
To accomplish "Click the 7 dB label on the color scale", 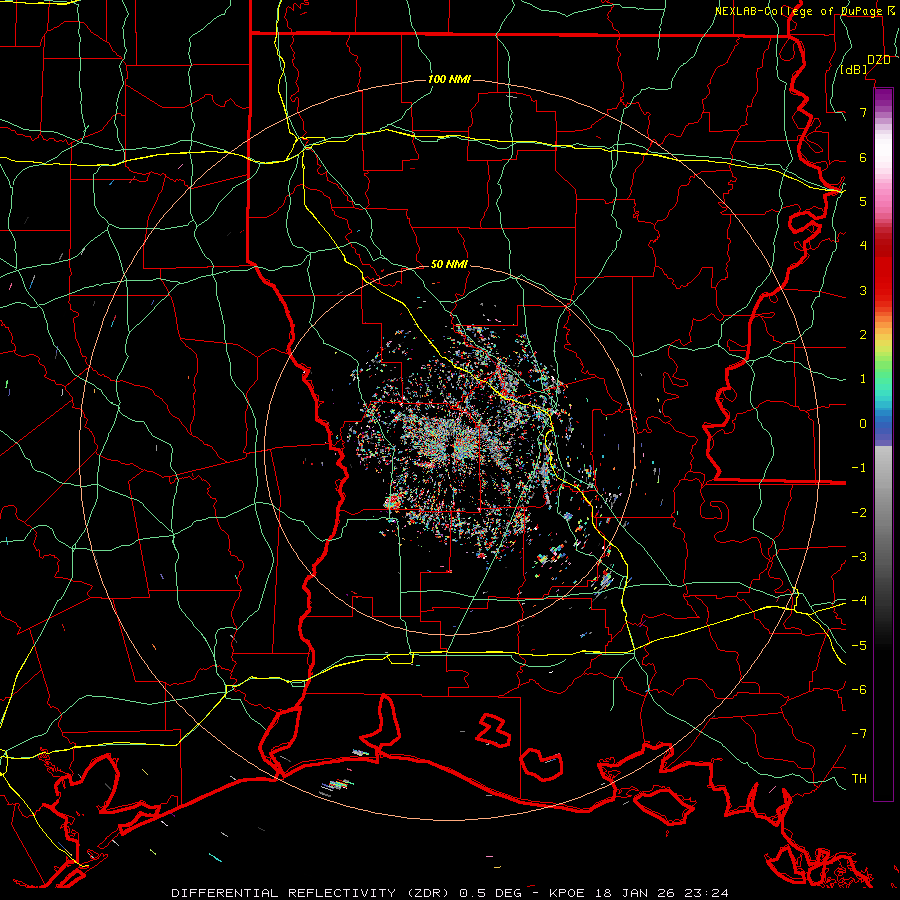I will click(863, 112).
